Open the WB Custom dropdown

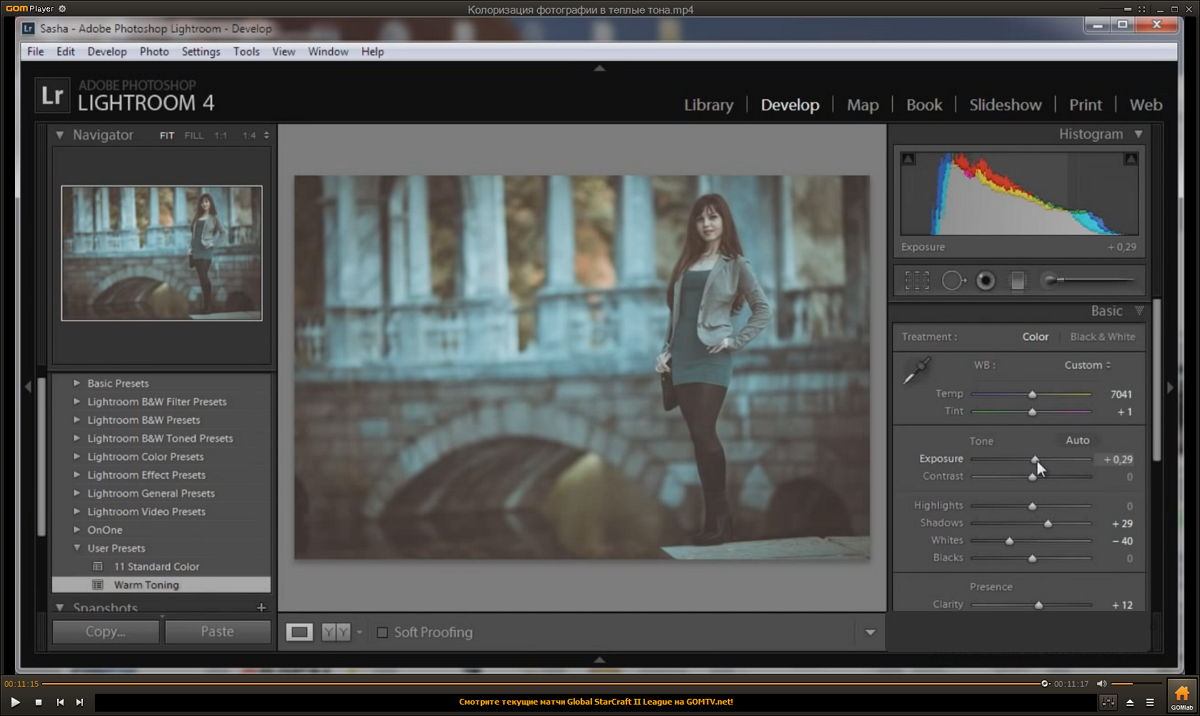(1087, 365)
